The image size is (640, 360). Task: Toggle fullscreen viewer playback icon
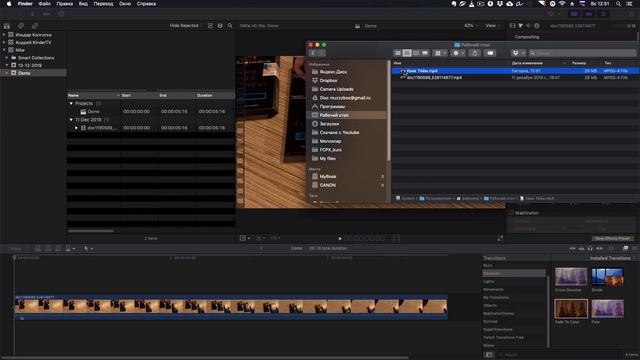(x=500, y=238)
